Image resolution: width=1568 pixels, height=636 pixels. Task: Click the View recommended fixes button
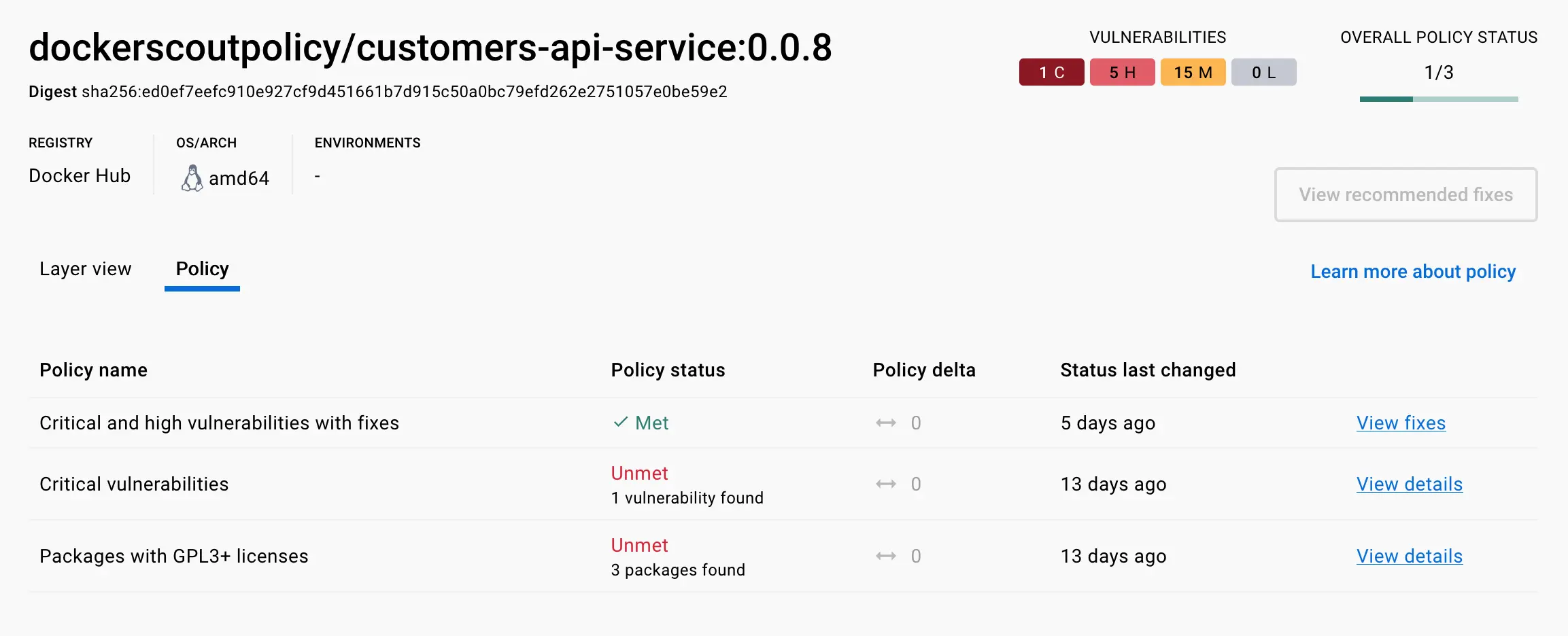(x=1405, y=195)
